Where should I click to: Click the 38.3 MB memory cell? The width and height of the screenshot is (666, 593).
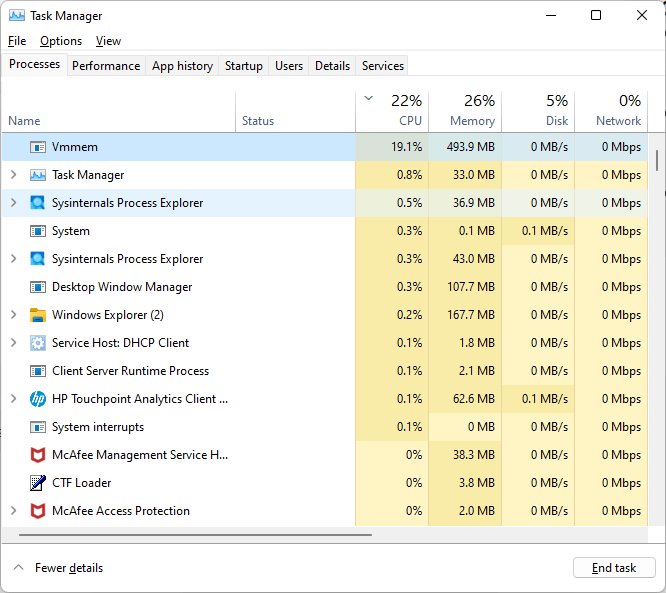click(465, 455)
